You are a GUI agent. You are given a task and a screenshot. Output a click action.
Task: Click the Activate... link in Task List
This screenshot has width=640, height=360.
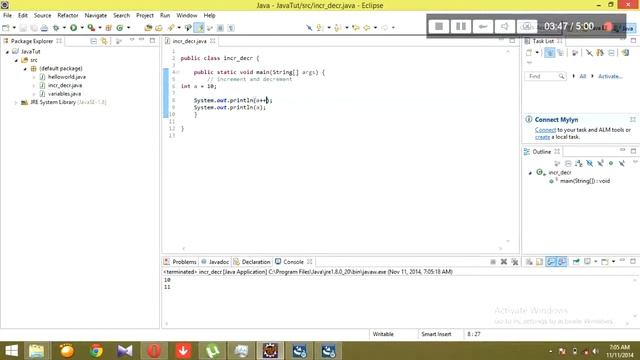[x=610, y=76]
